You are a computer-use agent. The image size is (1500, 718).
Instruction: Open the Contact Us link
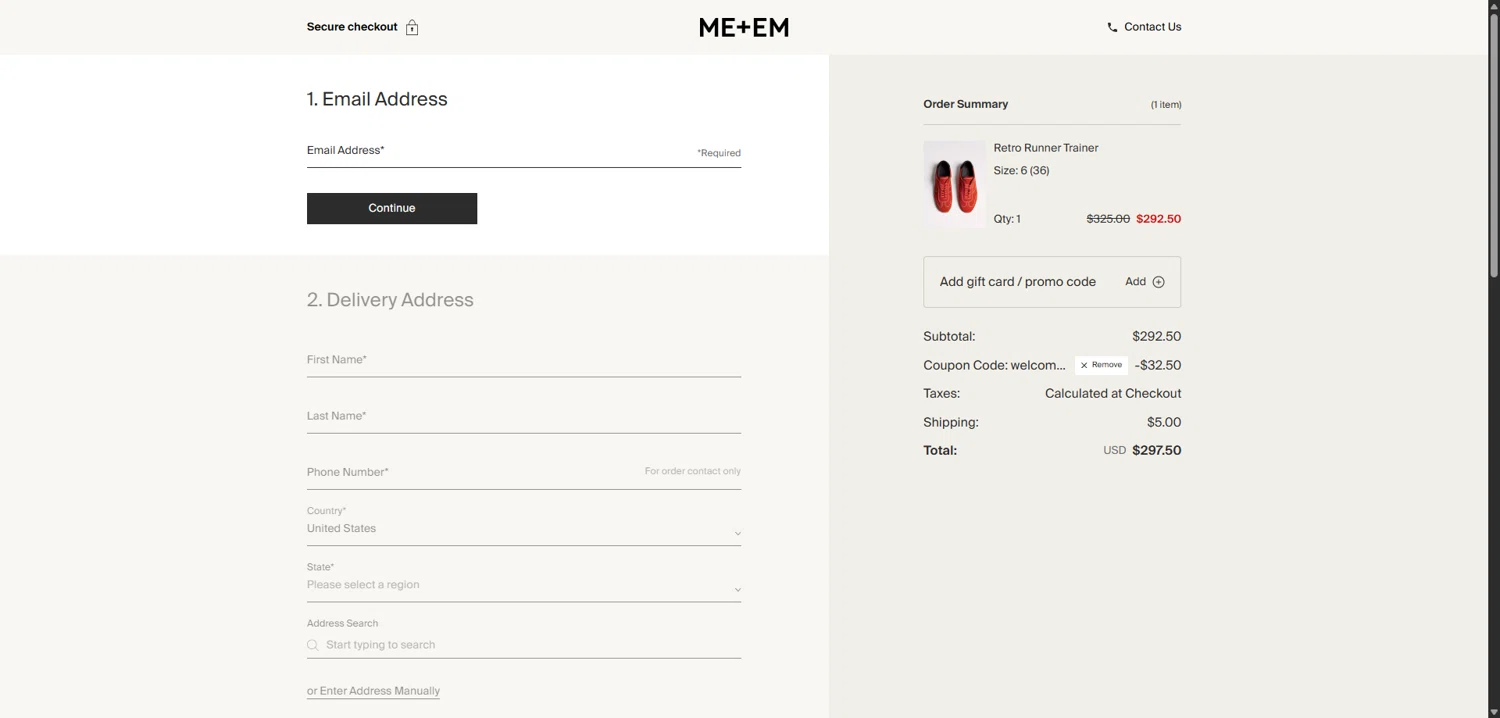point(1152,27)
